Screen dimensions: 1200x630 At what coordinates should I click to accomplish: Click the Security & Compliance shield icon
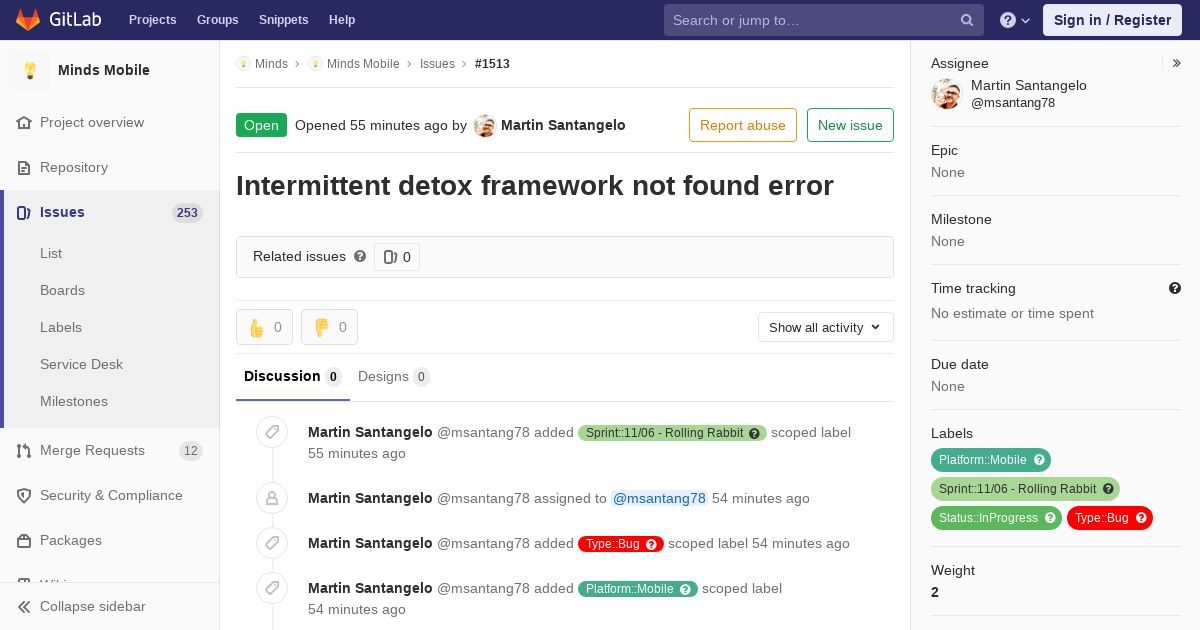(x=24, y=496)
